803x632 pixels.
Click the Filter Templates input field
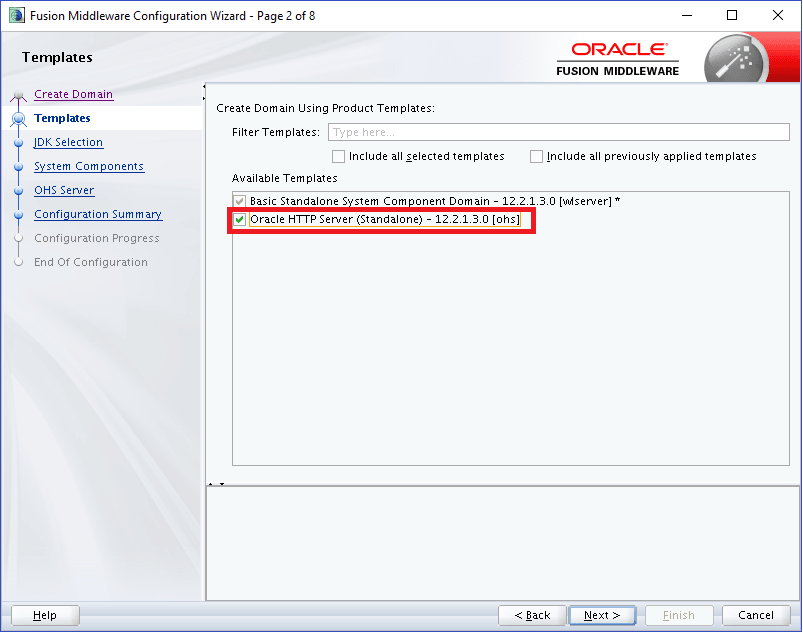tap(560, 132)
